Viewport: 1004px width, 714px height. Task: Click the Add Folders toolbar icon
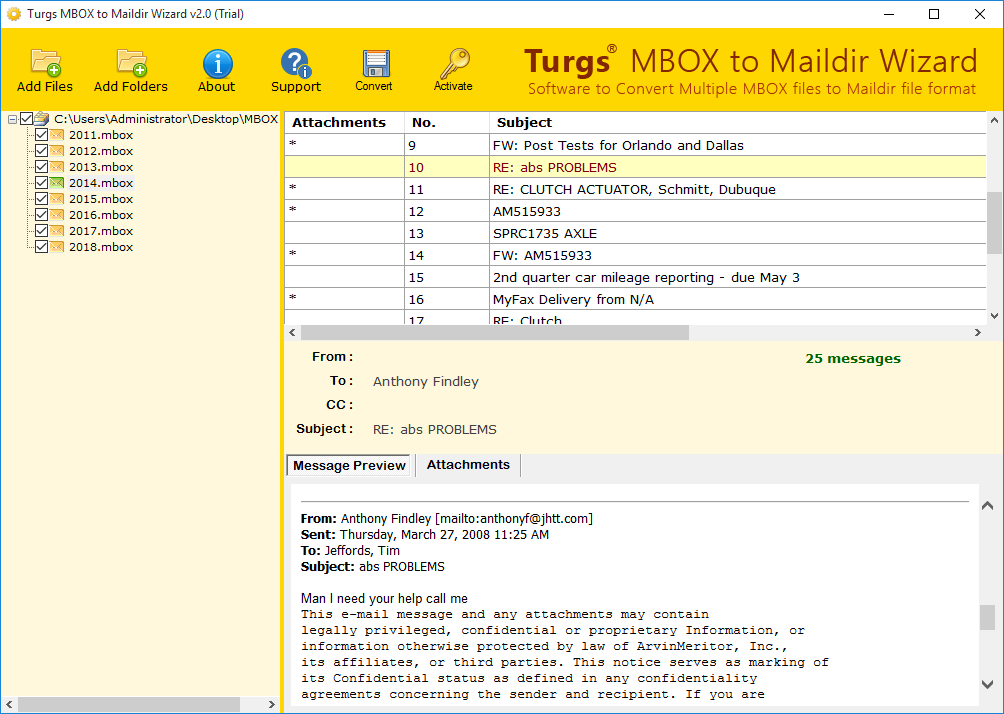[131, 63]
